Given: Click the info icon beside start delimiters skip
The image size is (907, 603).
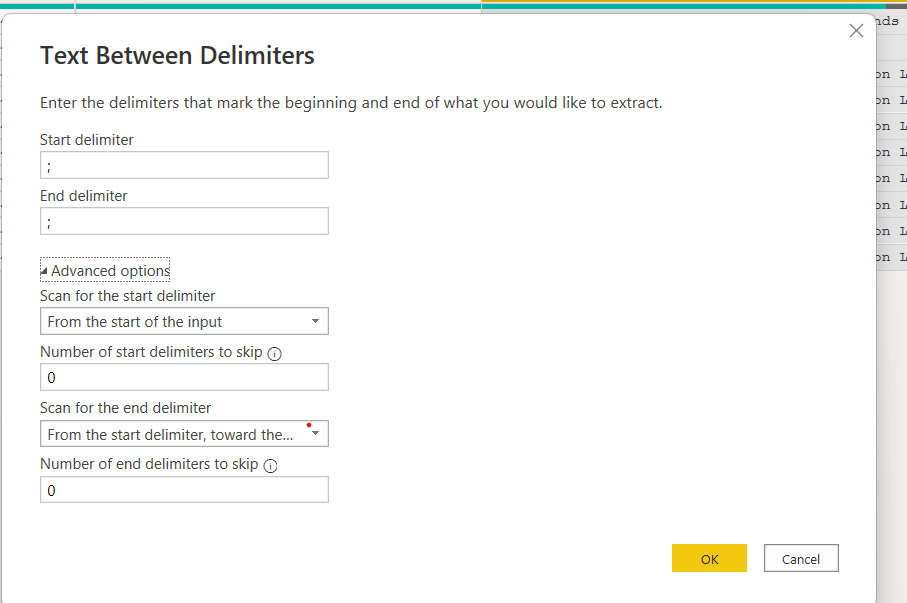Looking at the screenshot, I should point(274,353).
